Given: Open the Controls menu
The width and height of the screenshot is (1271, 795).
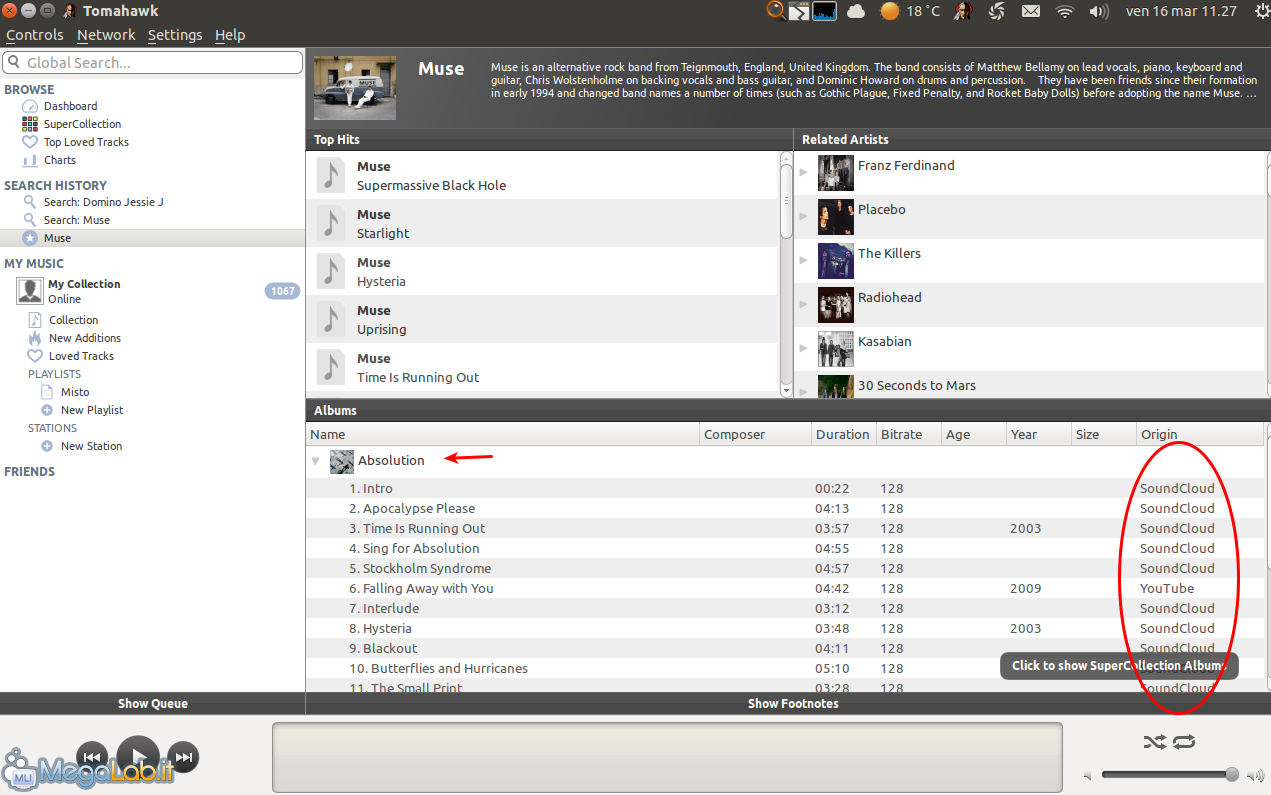Looking at the screenshot, I should coord(35,35).
